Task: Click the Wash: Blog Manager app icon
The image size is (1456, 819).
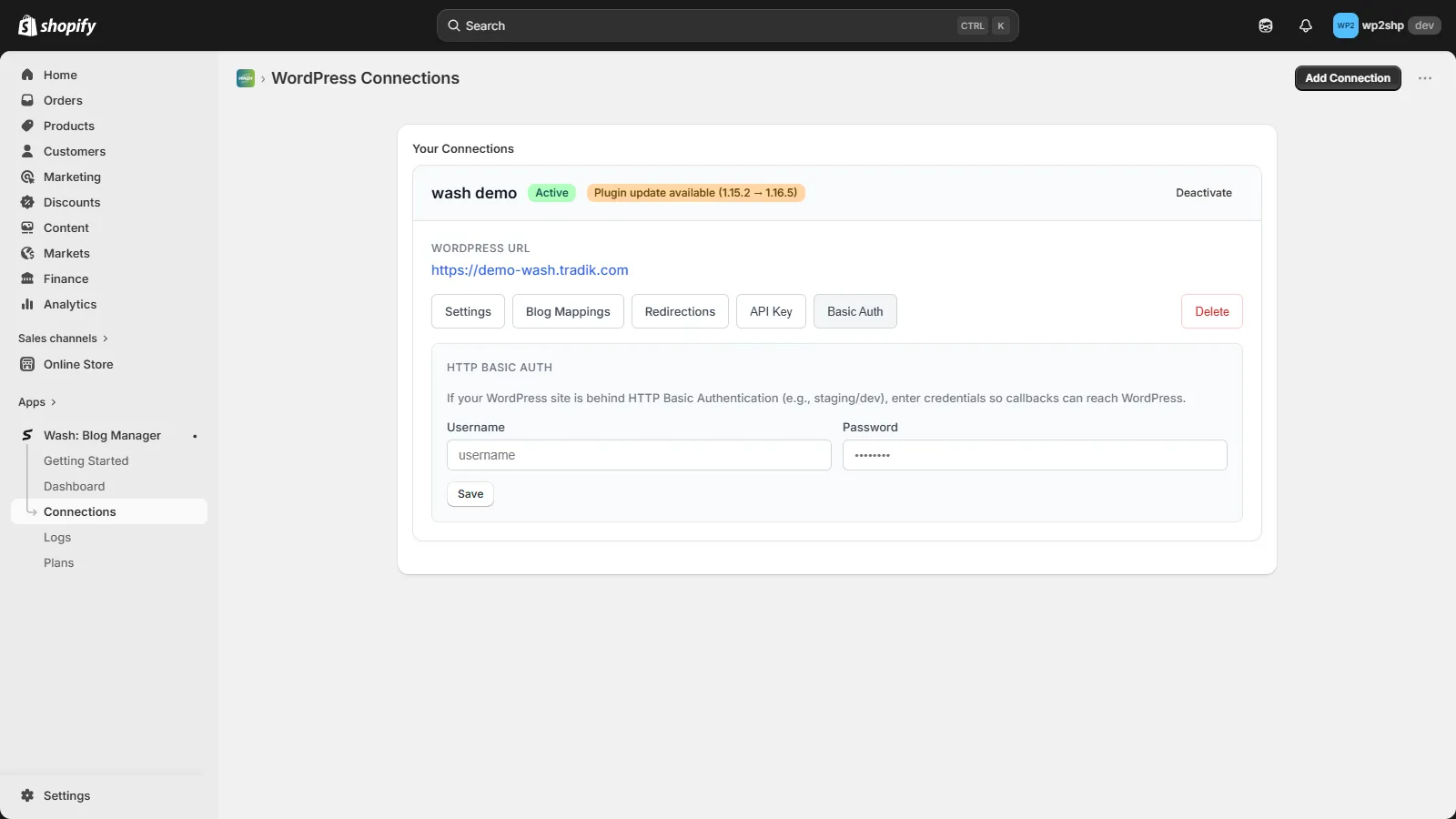Action: point(27,435)
